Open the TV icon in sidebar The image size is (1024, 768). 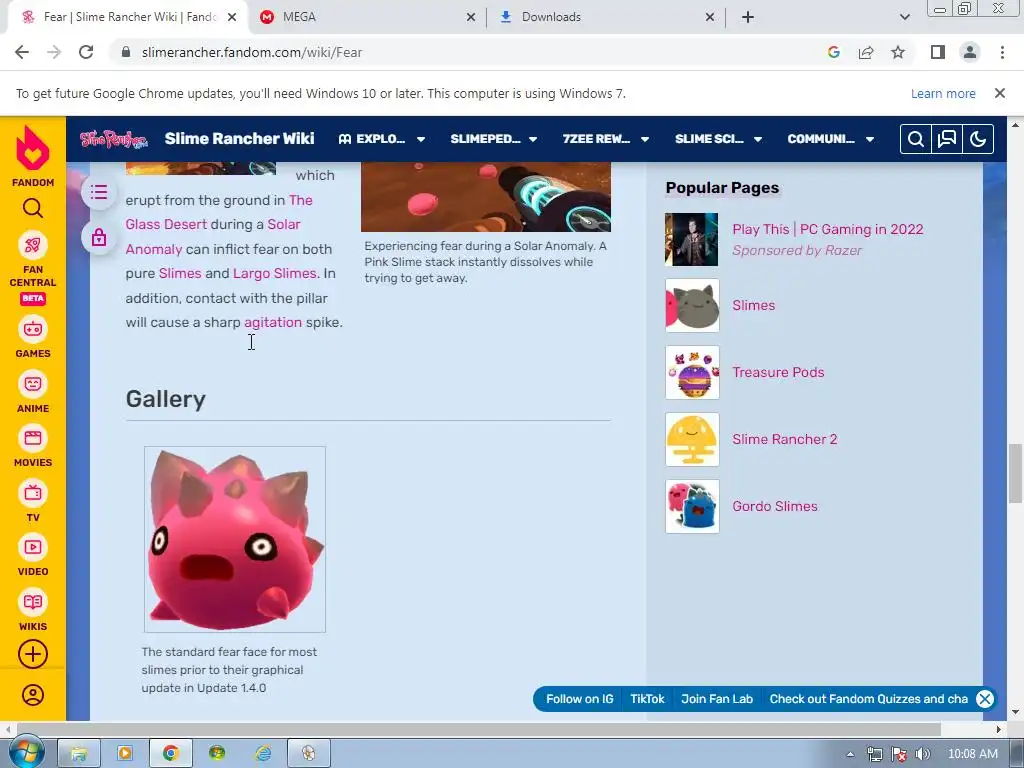[33, 493]
